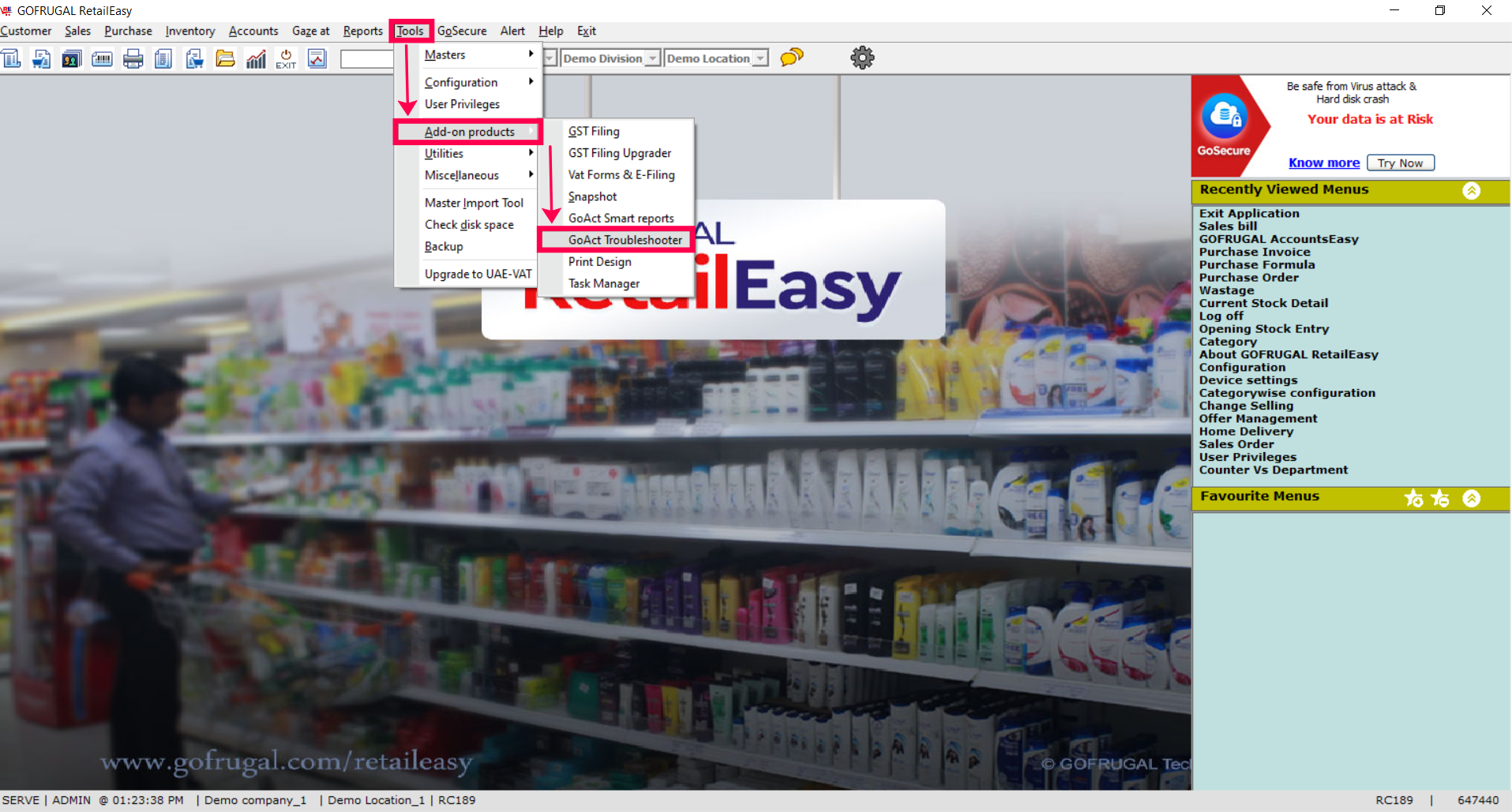
Task: Open recently viewed Offer Management
Action: coord(1258,418)
